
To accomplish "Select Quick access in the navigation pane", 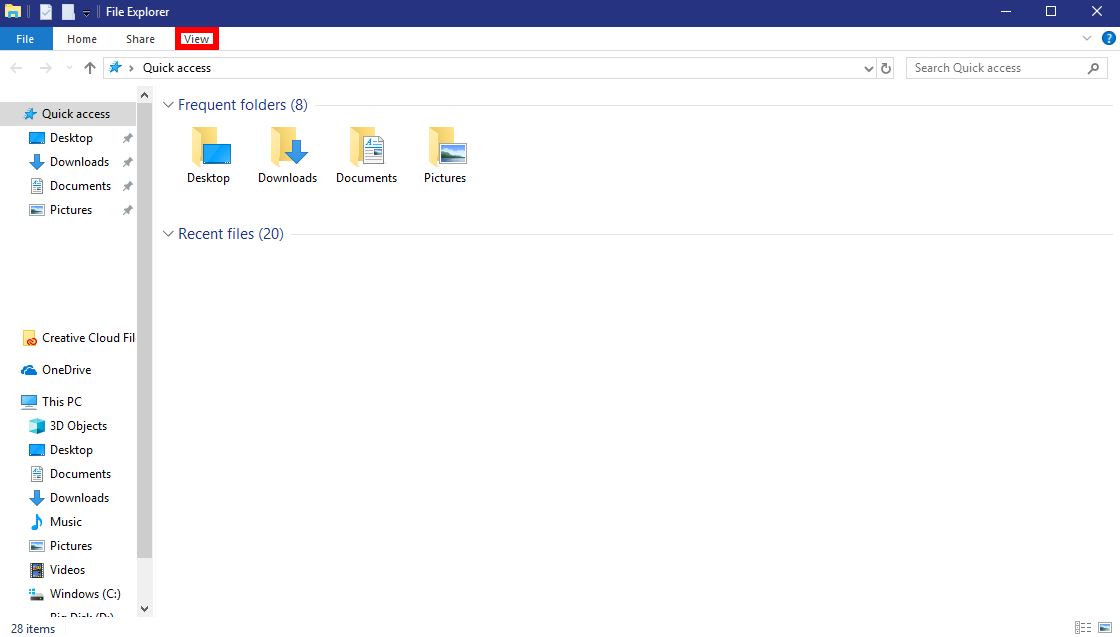I will coord(68,114).
